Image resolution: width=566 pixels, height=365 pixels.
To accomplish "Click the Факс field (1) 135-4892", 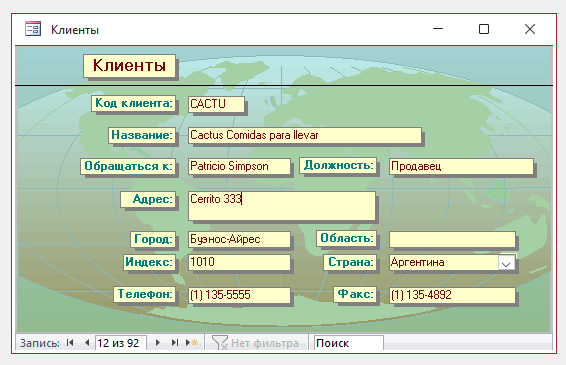I will coord(452,295).
